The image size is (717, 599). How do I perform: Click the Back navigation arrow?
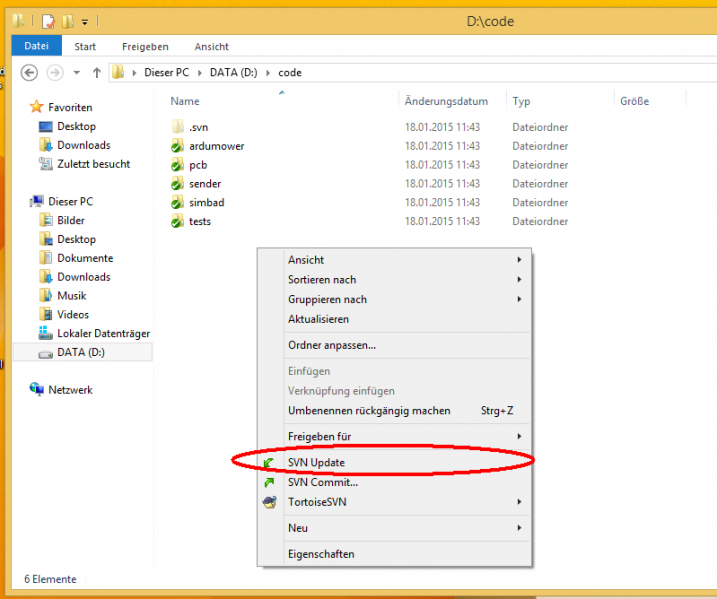[x=29, y=73]
